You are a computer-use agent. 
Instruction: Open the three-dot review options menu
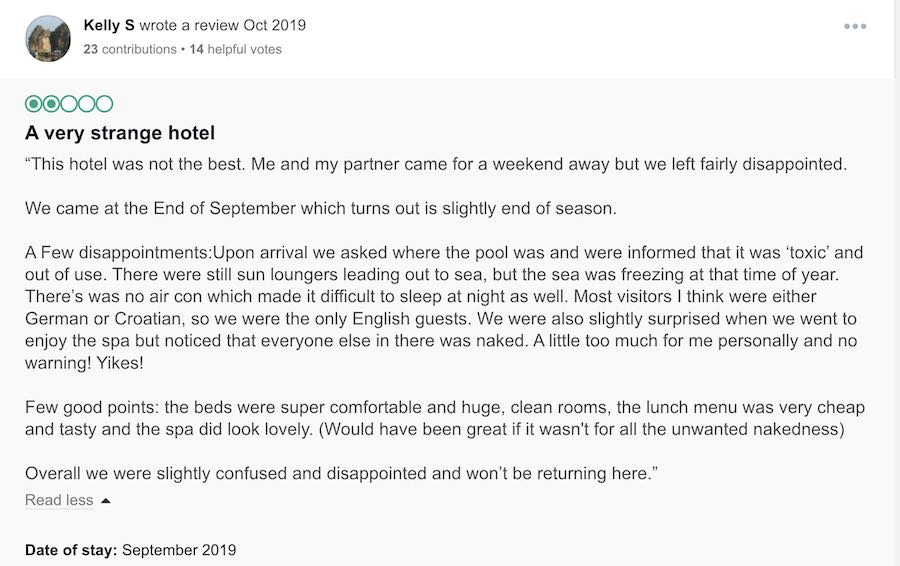tap(855, 27)
